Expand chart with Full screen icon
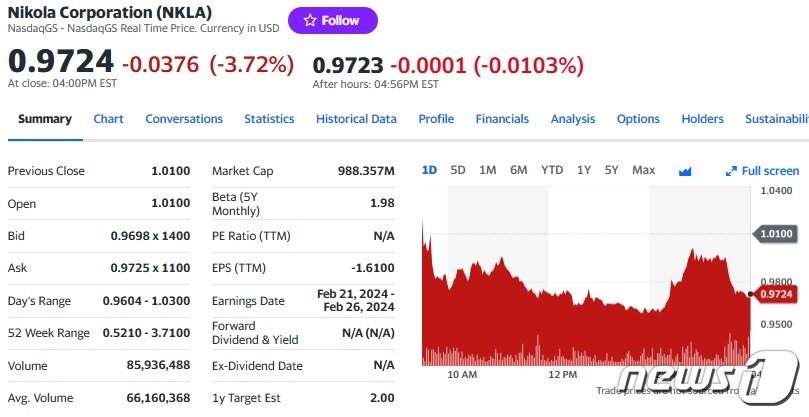 tap(762, 171)
